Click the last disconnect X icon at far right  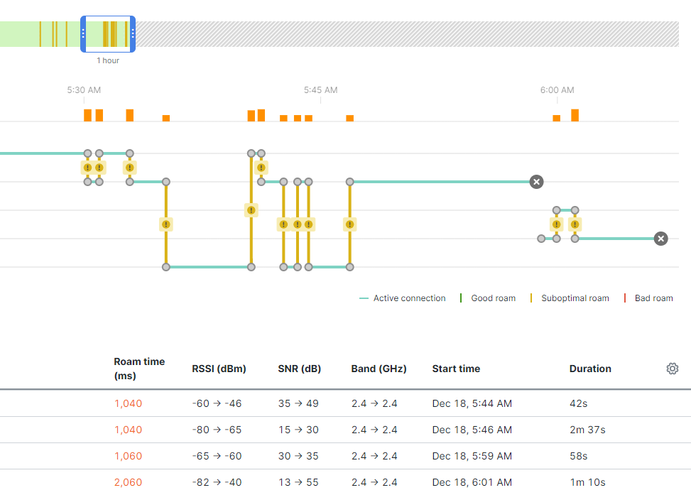coord(660,239)
